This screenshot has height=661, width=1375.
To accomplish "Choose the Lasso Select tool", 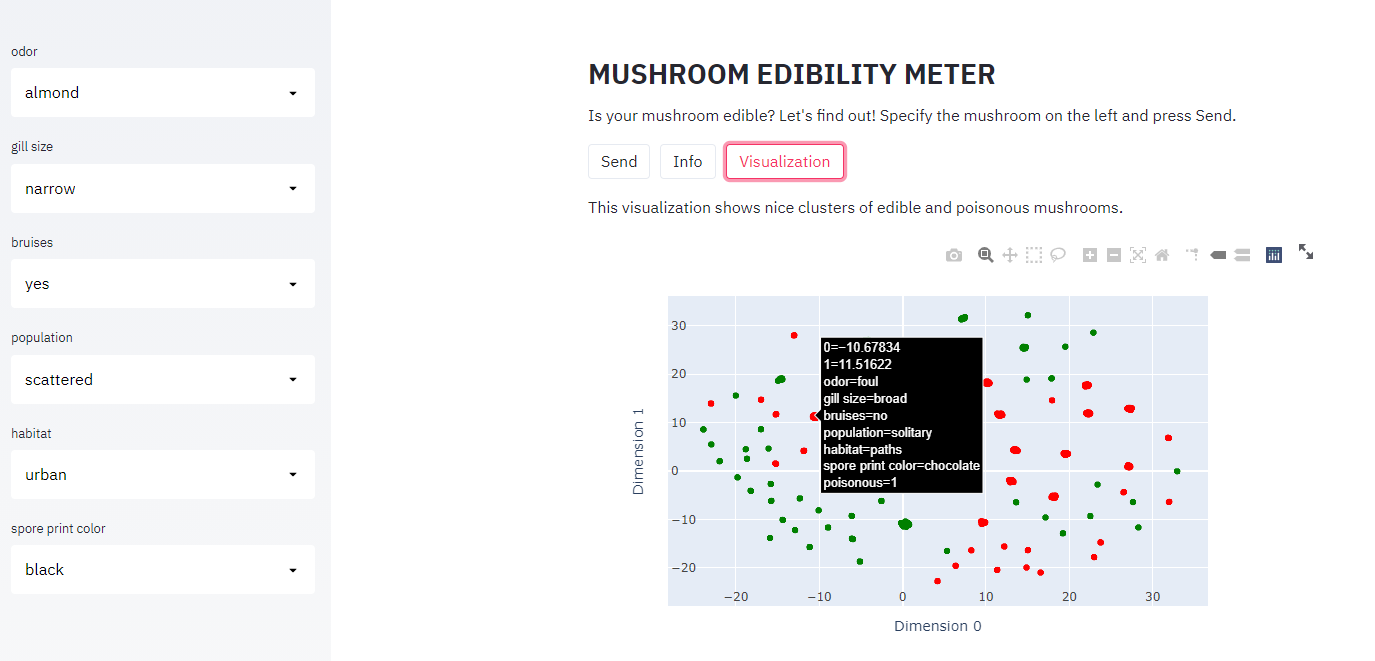I will coord(1058,255).
